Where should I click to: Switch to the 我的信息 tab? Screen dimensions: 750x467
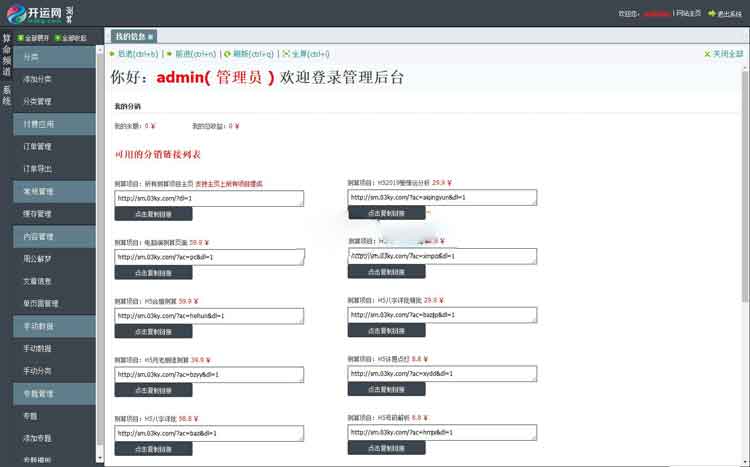coord(127,37)
